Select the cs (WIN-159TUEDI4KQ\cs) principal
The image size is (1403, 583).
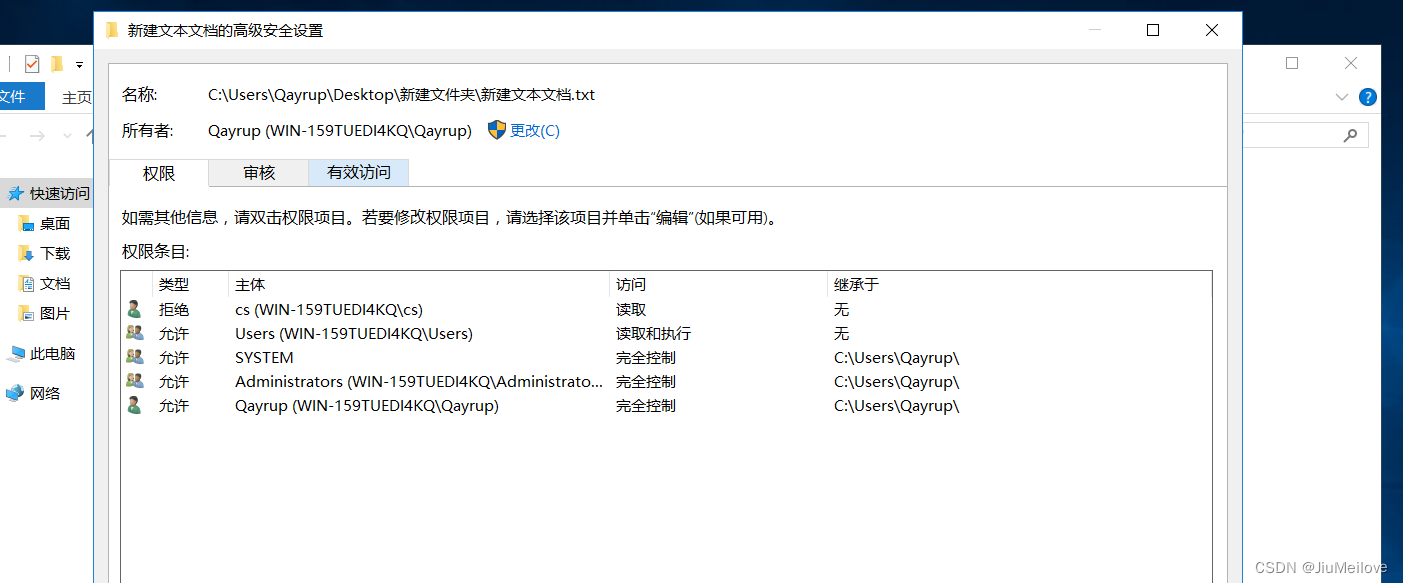[x=329, y=310]
